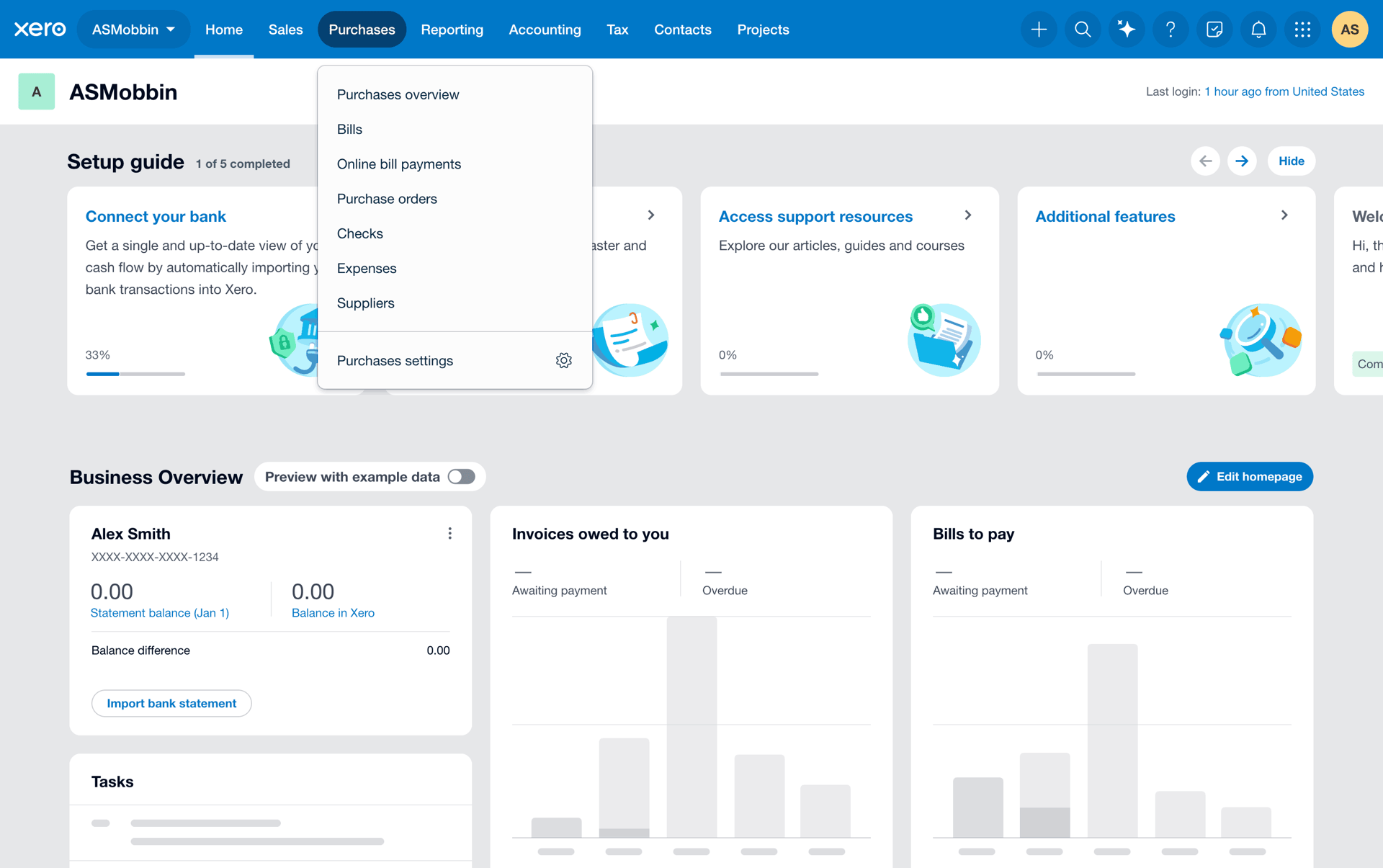Open Statement balance (Jan 1) link
The width and height of the screenshot is (1383, 868).
(160, 612)
